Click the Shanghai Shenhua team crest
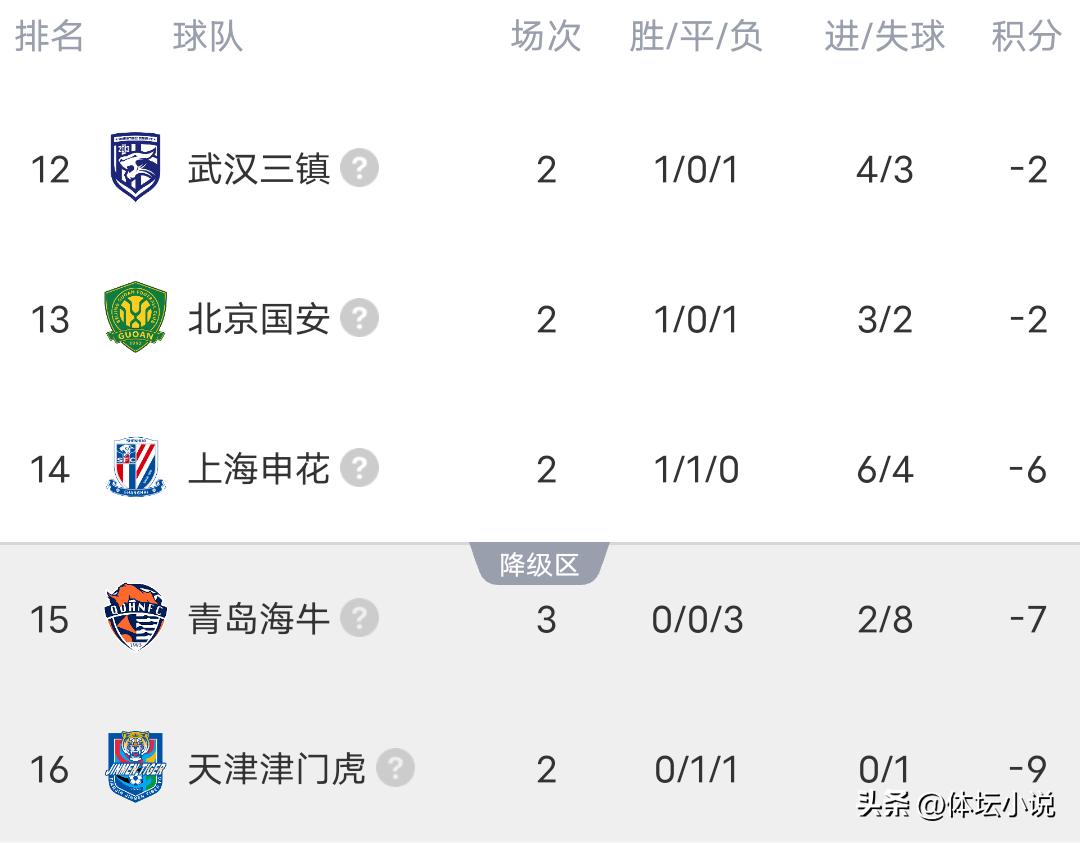This screenshot has height=843, width=1080. tap(136, 468)
